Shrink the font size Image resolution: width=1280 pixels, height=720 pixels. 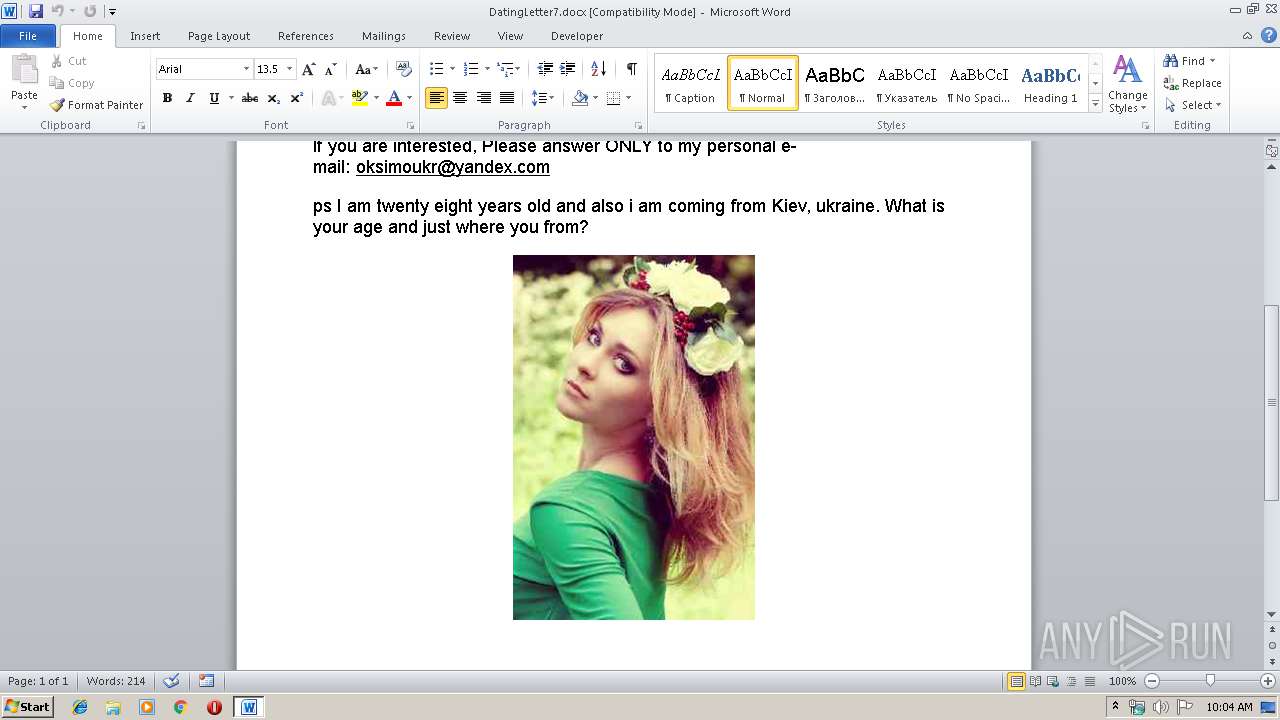(x=330, y=69)
